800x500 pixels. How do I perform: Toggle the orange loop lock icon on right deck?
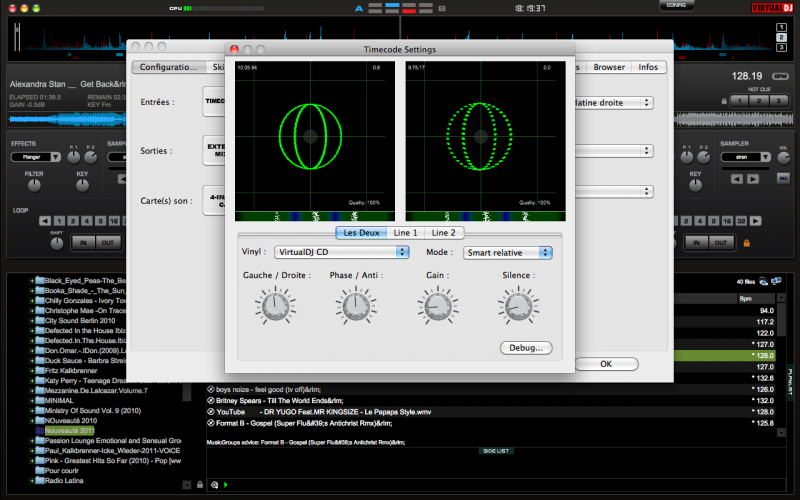pyautogui.click(x=746, y=243)
